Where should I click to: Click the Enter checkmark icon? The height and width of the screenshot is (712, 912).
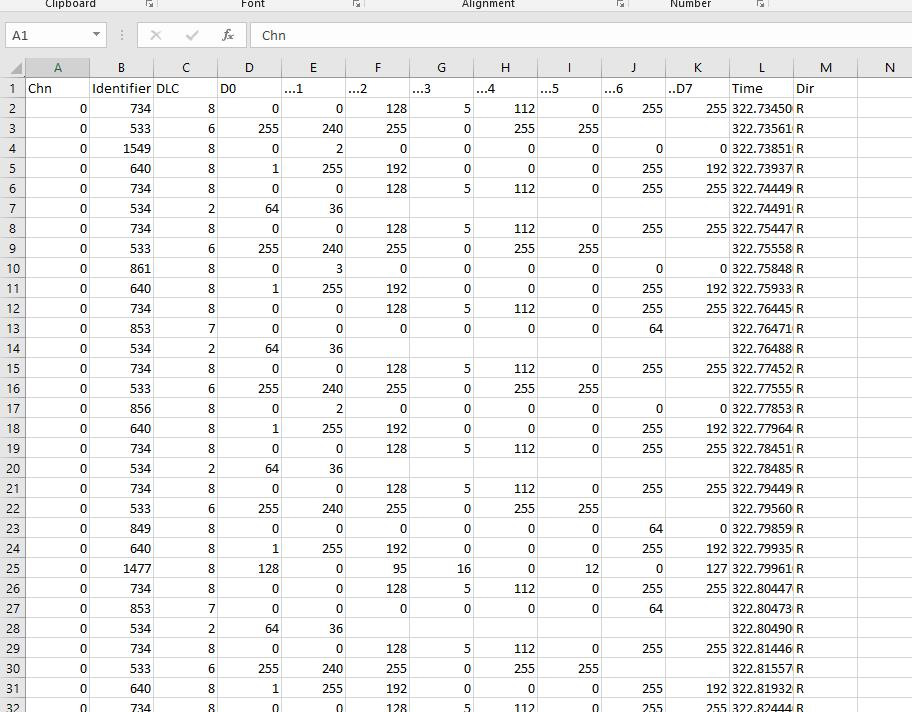point(191,35)
